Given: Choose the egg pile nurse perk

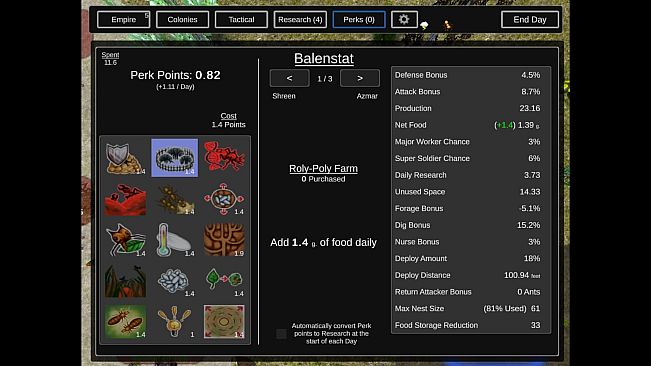Looking at the screenshot, I should coord(174,281).
